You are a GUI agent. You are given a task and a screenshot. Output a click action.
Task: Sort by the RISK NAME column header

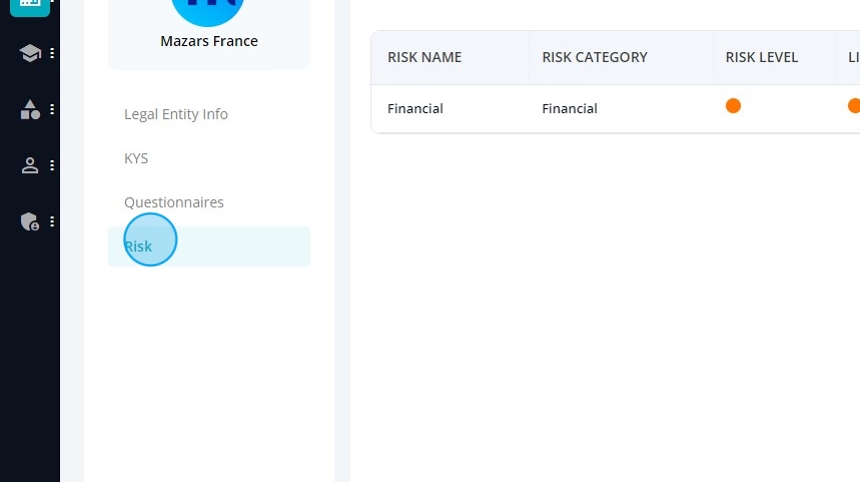click(425, 57)
